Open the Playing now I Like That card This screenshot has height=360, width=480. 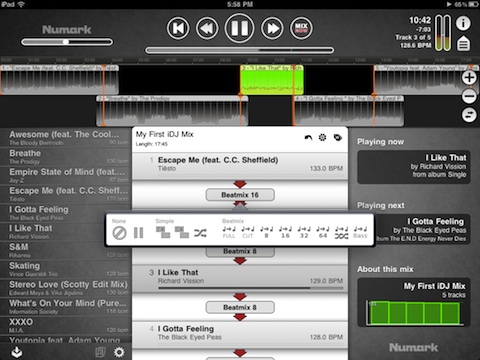click(414, 167)
